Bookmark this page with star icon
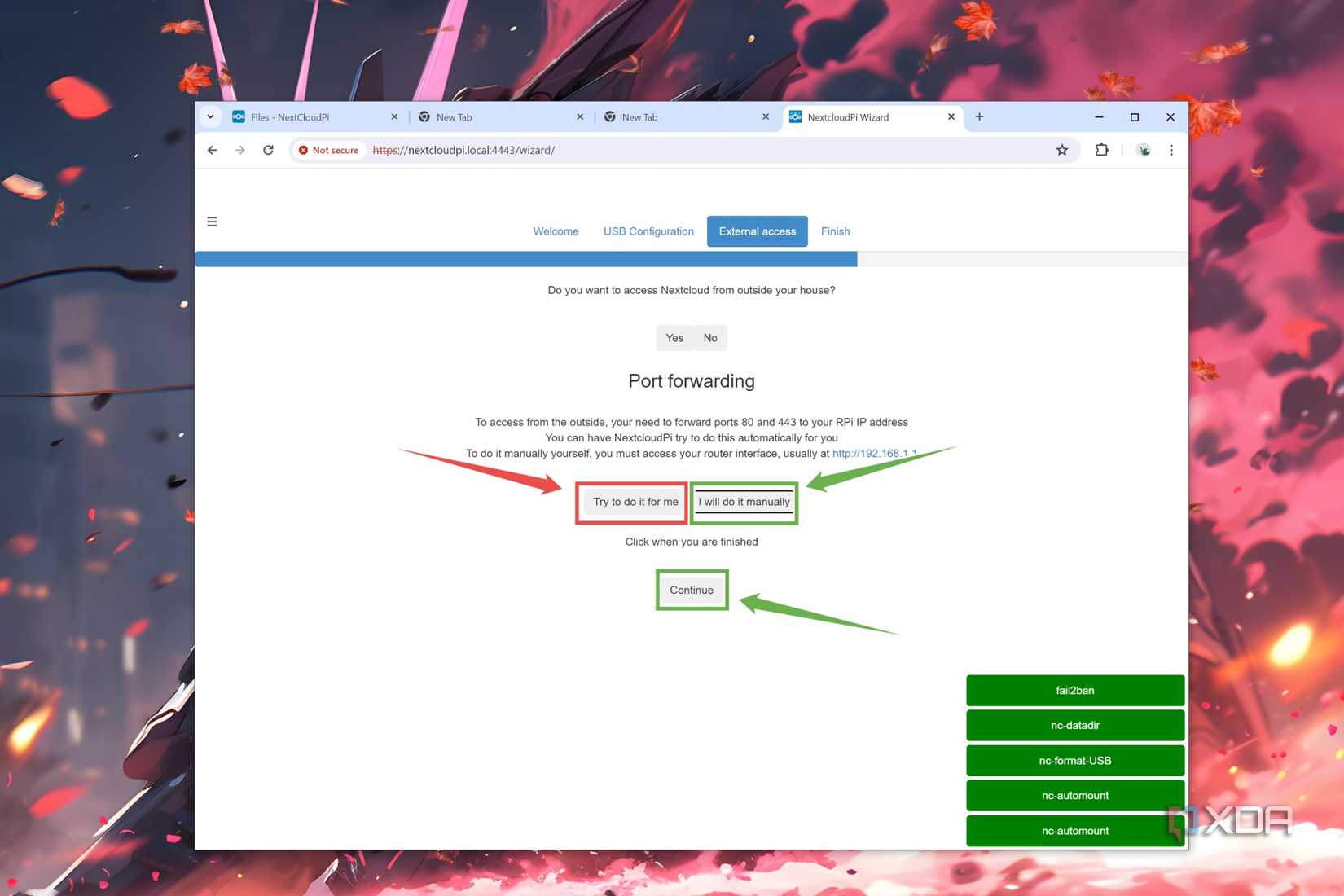 (1062, 150)
